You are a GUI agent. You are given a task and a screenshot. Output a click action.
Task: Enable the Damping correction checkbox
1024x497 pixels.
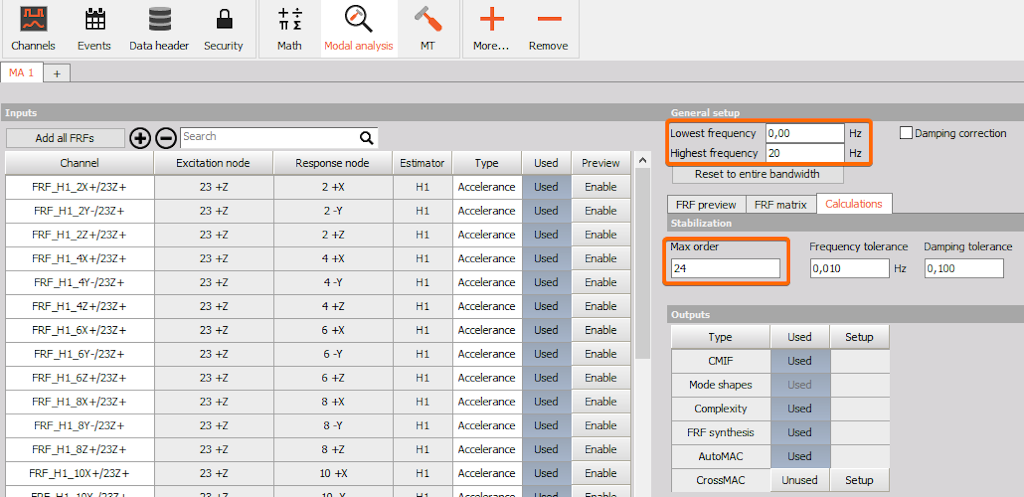(x=907, y=133)
